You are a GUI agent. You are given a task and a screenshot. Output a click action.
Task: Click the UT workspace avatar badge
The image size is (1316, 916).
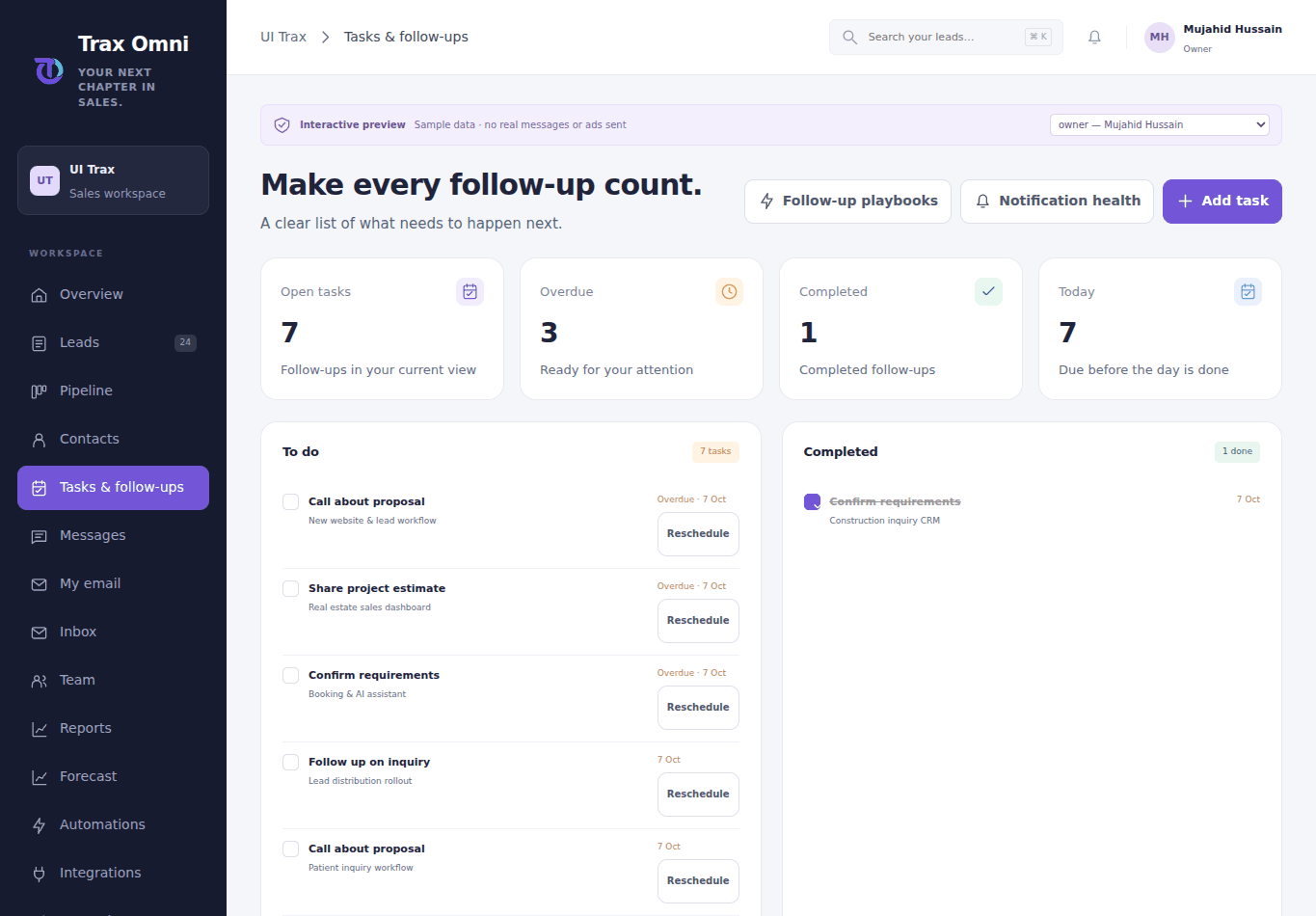45,180
